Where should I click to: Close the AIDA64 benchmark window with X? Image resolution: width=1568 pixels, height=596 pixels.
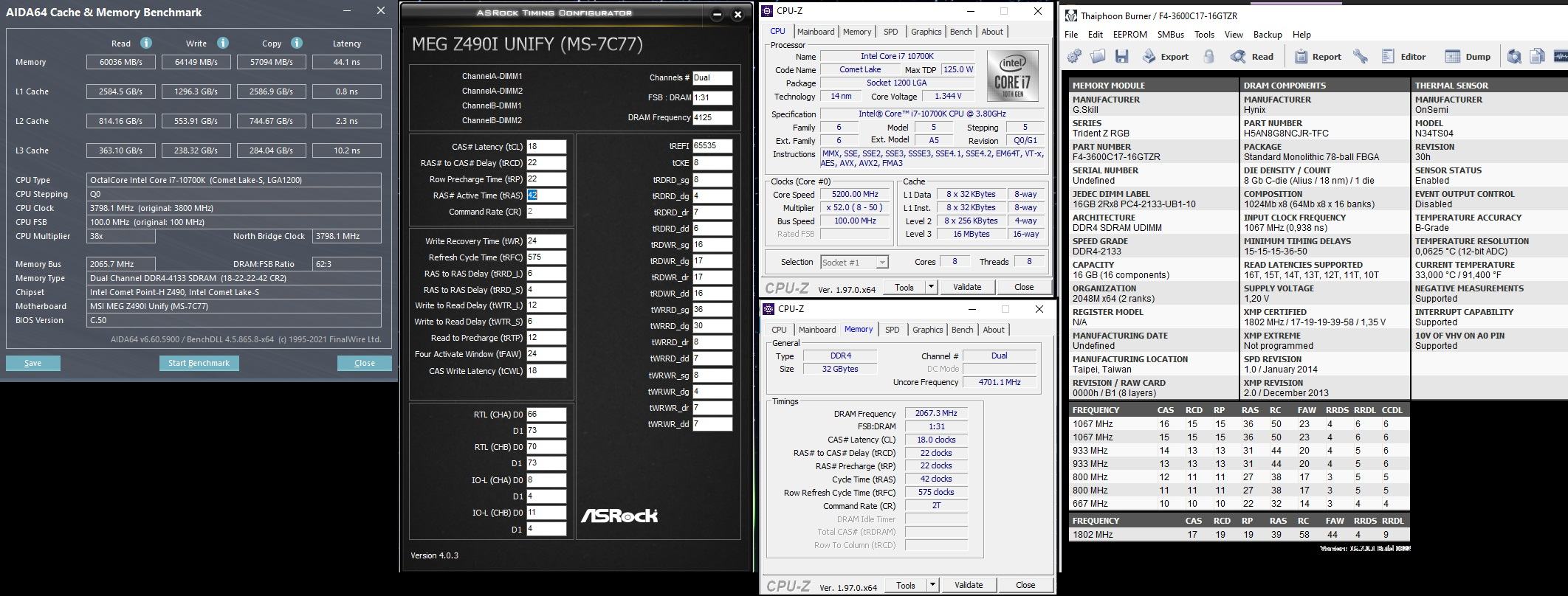click(x=381, y=10)
